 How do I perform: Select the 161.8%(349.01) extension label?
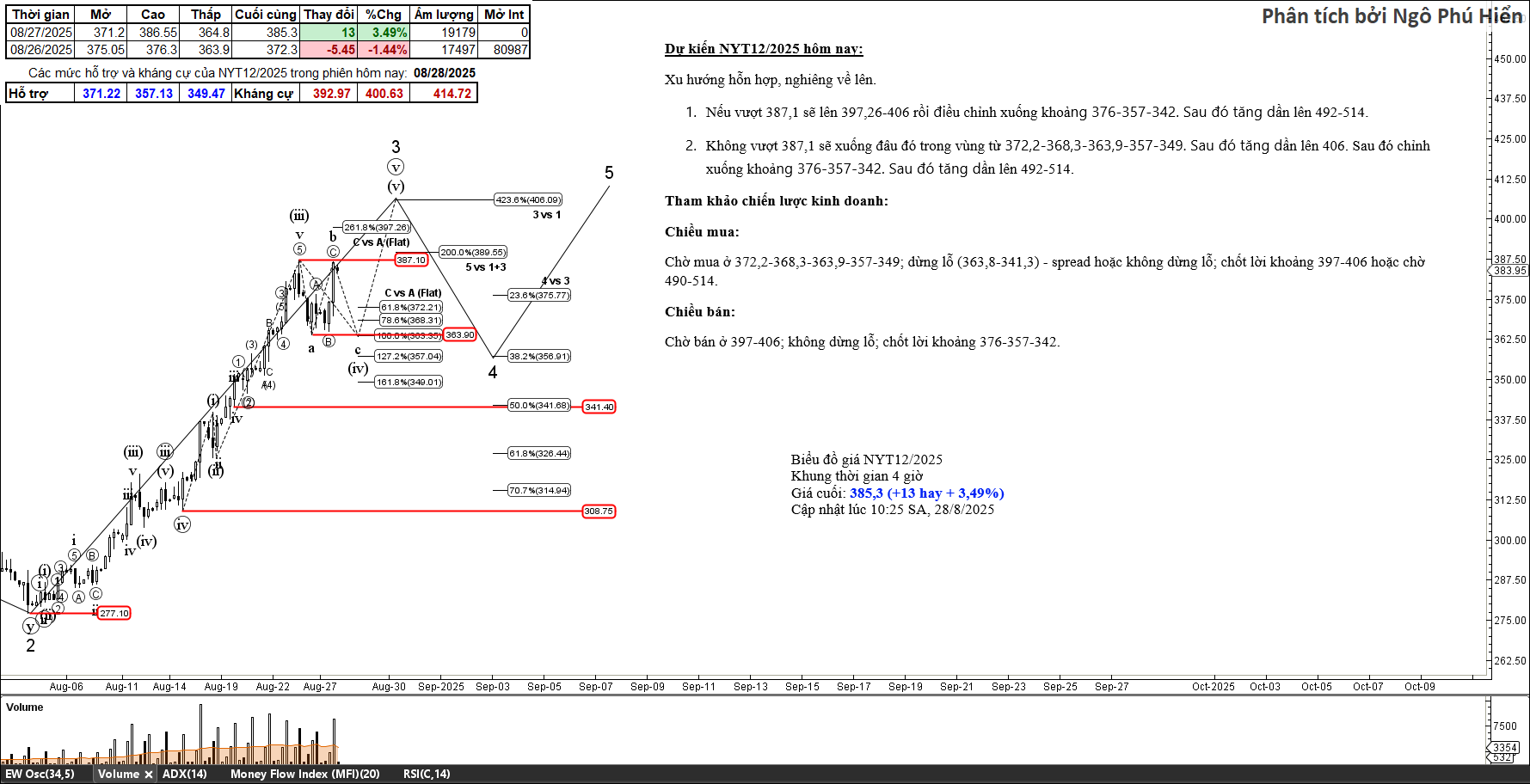click(409, 383)
